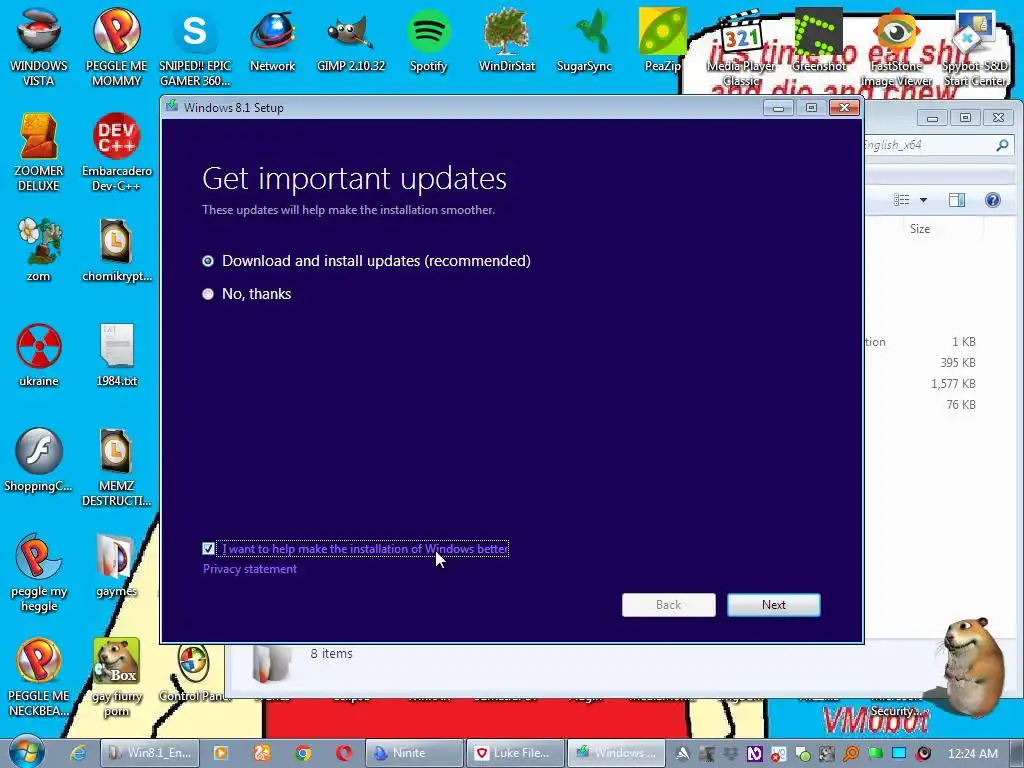Screen dimensions: 1024x768
Task: Open PeaZip desktop icon
Action: pyautogui.click(x=662, y=40)
